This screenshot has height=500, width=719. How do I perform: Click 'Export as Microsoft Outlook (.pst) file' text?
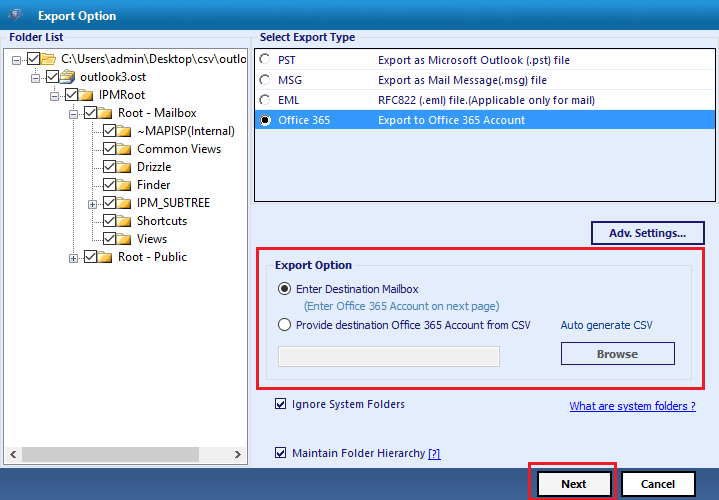coord(474,60)
